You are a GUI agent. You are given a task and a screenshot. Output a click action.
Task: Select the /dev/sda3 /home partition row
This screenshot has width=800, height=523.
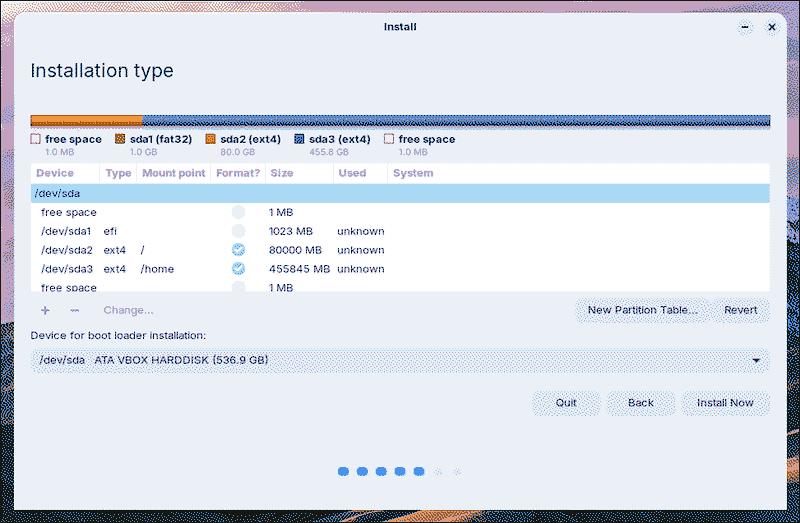pos(400,269)
